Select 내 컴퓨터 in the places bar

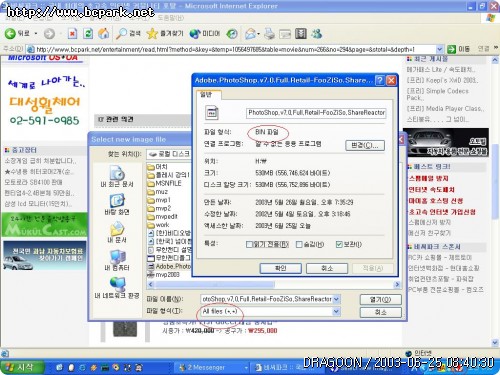click(x=117, y=260)
